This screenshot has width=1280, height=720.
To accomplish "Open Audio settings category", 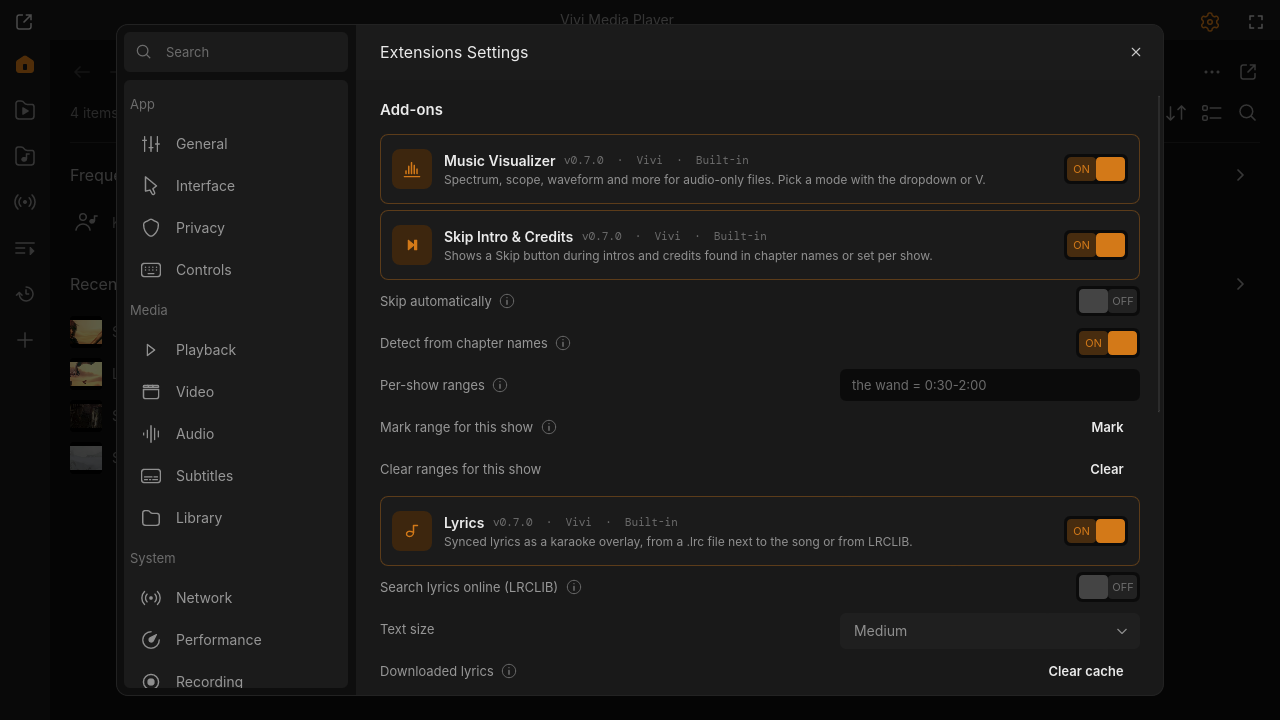I will click(x=236, y=434).
